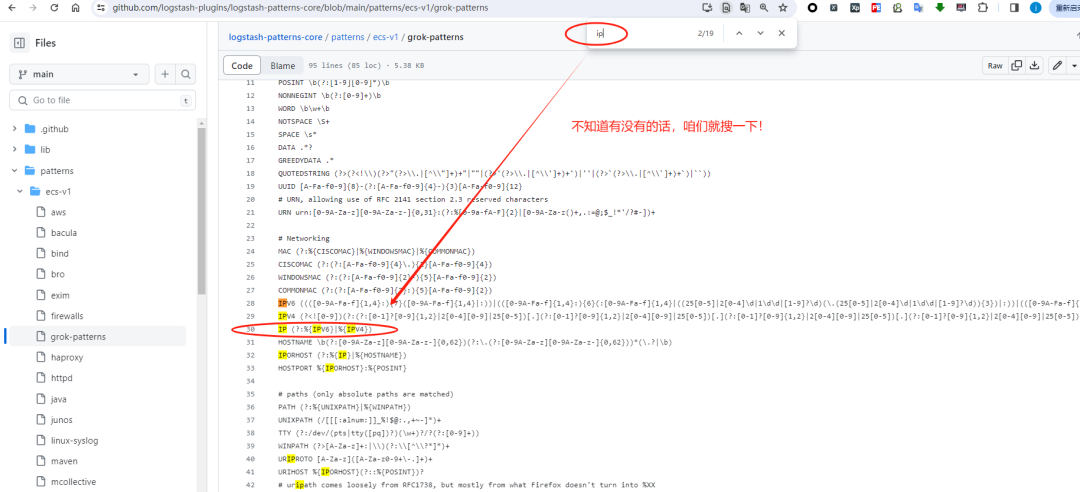Image resolution: width=1080 pixels, height=492 pixels.
Task: Open the firewalls file
Action: (67, 316)
